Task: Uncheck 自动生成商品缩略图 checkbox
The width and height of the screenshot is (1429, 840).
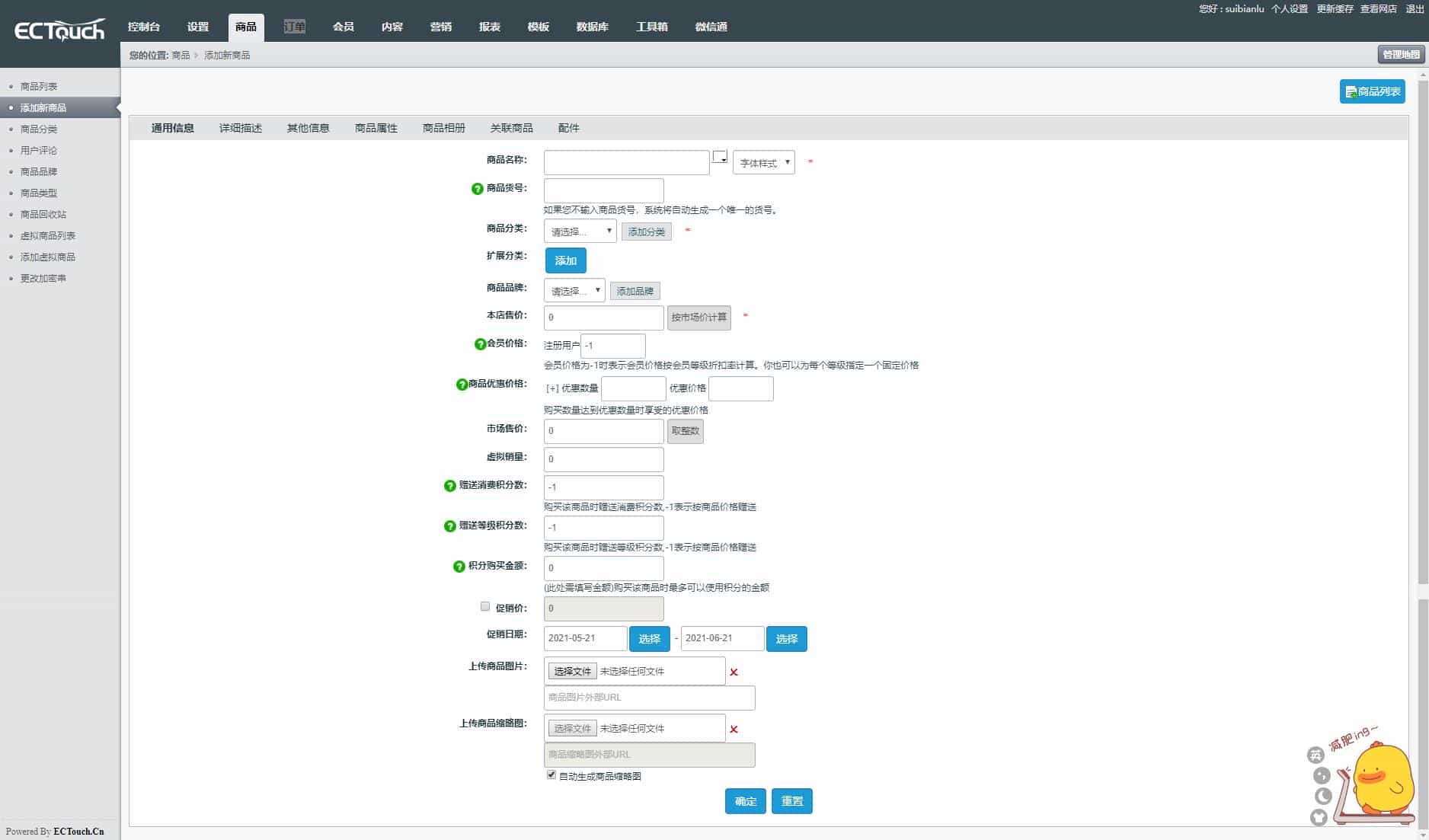Action: click(551, 775)
